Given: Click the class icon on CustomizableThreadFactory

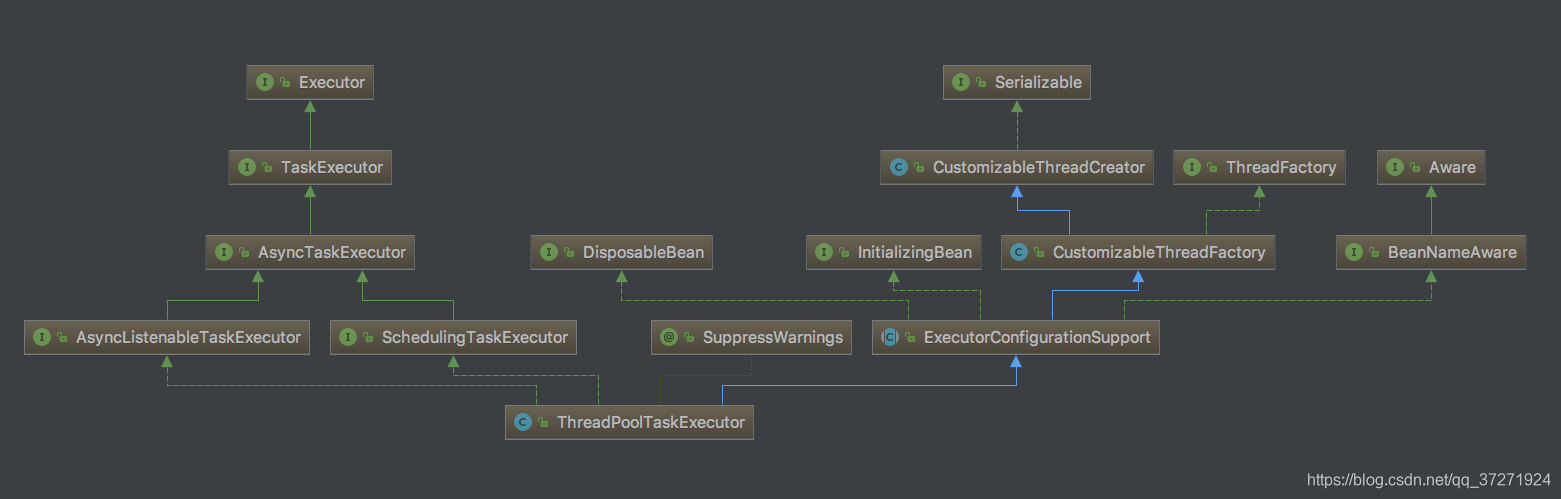Looking at the screenshot, I should tap(1019, 252).
